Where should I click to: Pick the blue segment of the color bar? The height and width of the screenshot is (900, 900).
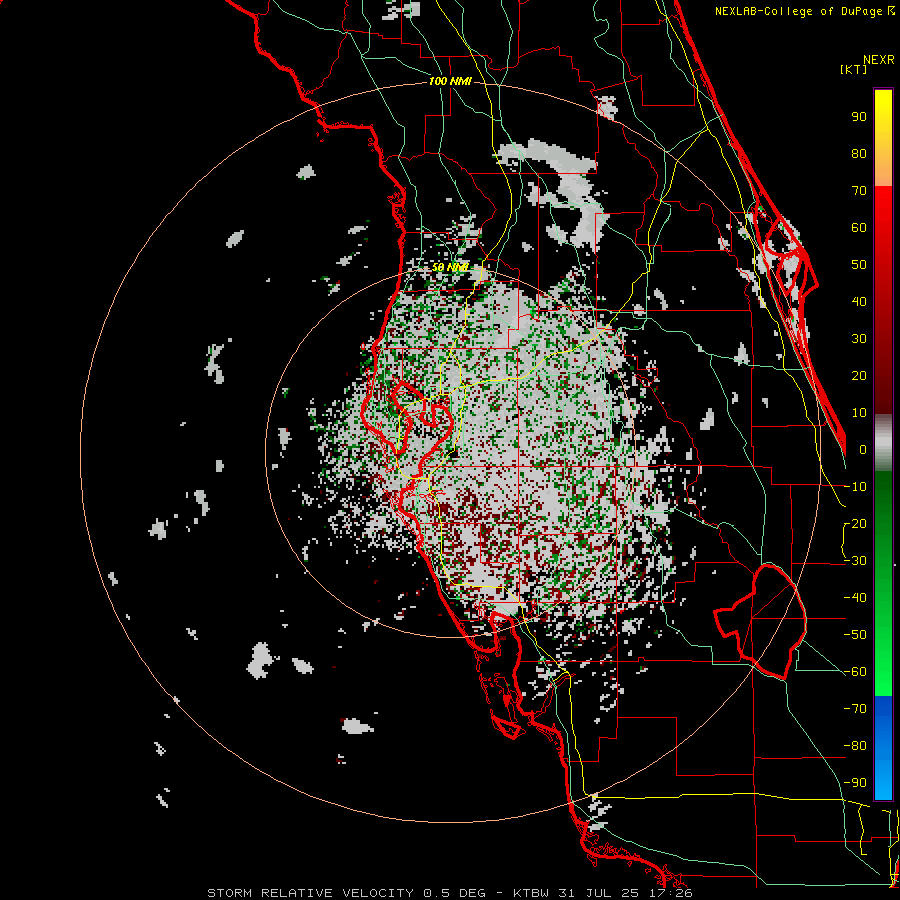click(883, 748)
